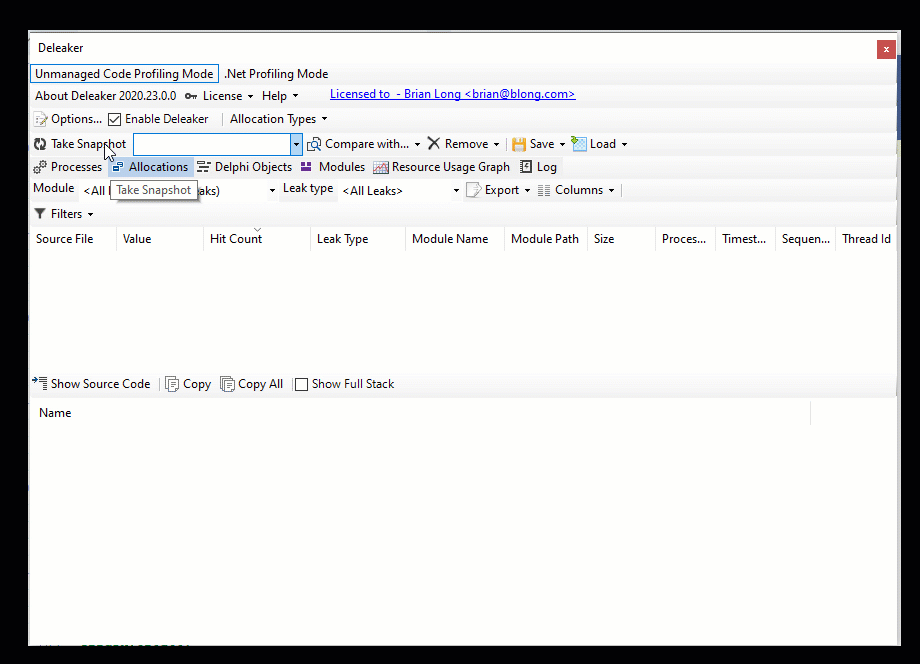Toggle the Enable Deleaker checkbox
The width and height of the screenshot is (920, 664).
click(114, 120)
